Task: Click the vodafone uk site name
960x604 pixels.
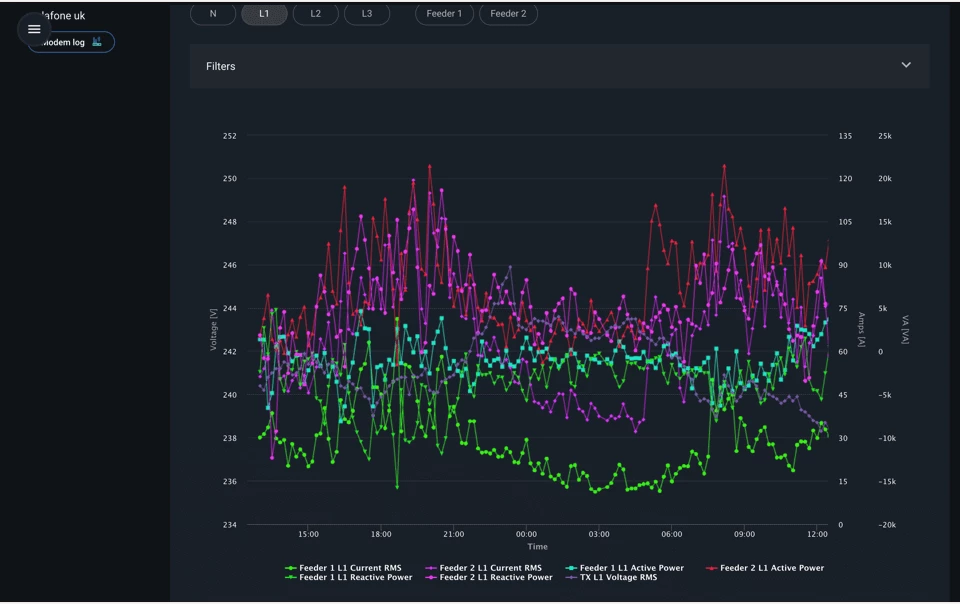Action: pos(66,16)
